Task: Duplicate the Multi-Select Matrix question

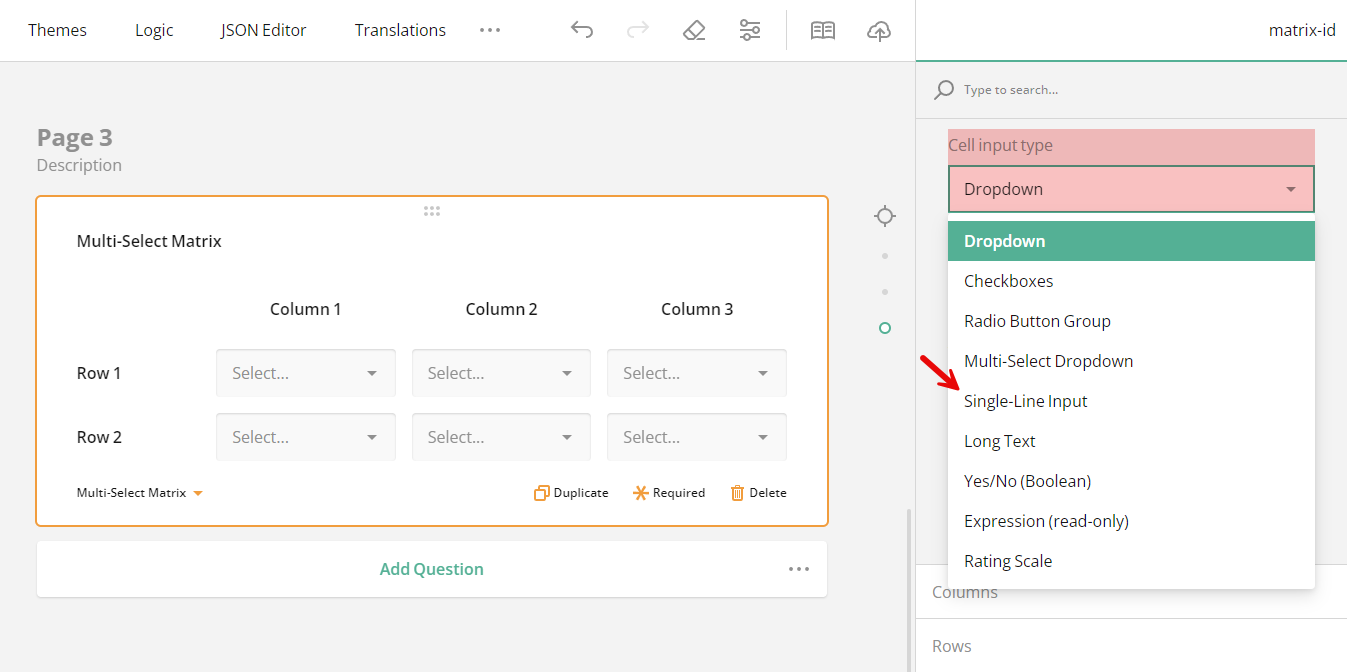Action: [570, 492]
